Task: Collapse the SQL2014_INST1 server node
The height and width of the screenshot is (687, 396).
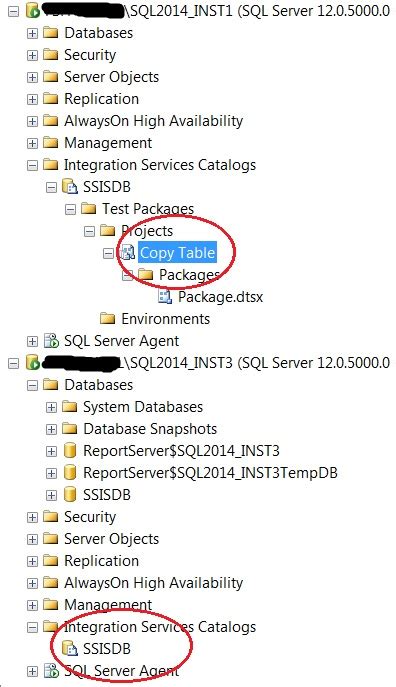Action: (14, 11)
